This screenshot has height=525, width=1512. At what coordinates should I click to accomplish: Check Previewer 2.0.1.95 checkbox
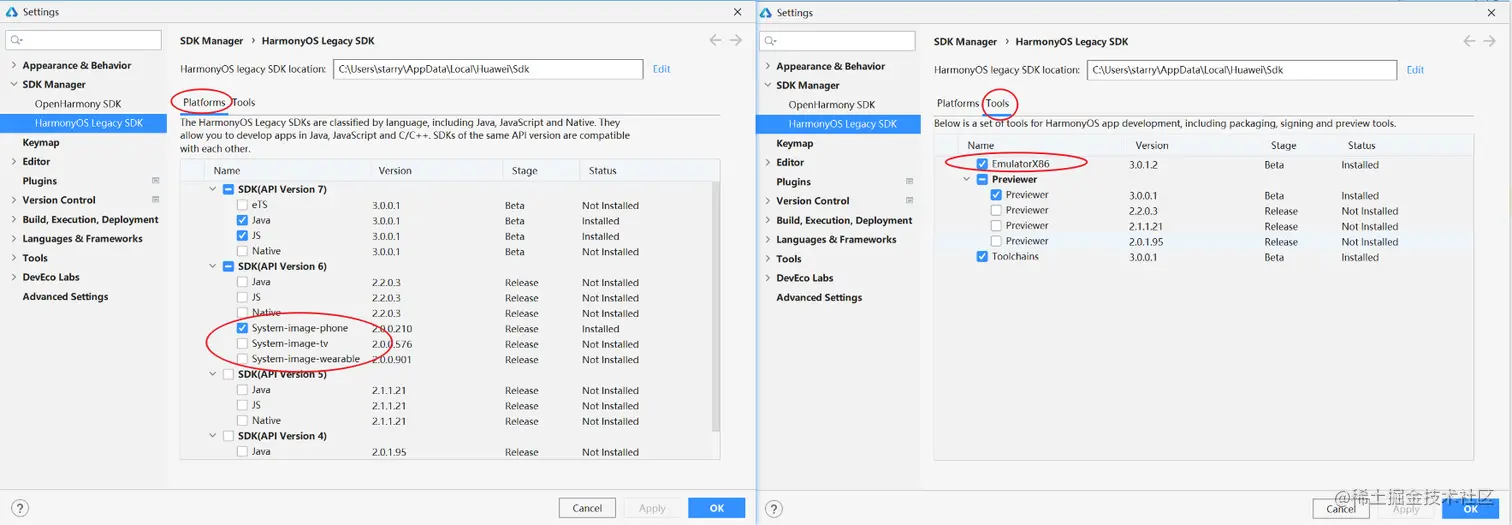[996, 241]
